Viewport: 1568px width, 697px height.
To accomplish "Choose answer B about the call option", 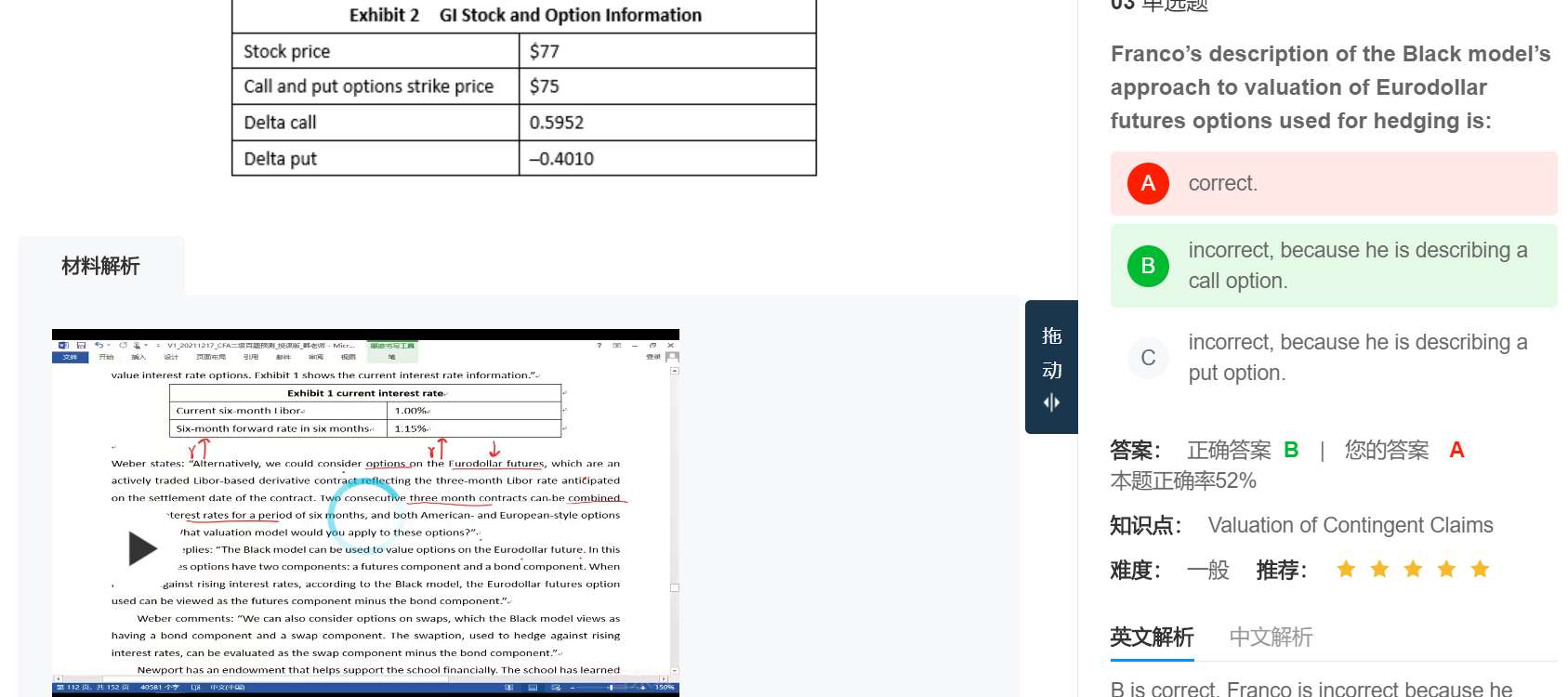I will tap(1334, 266).
